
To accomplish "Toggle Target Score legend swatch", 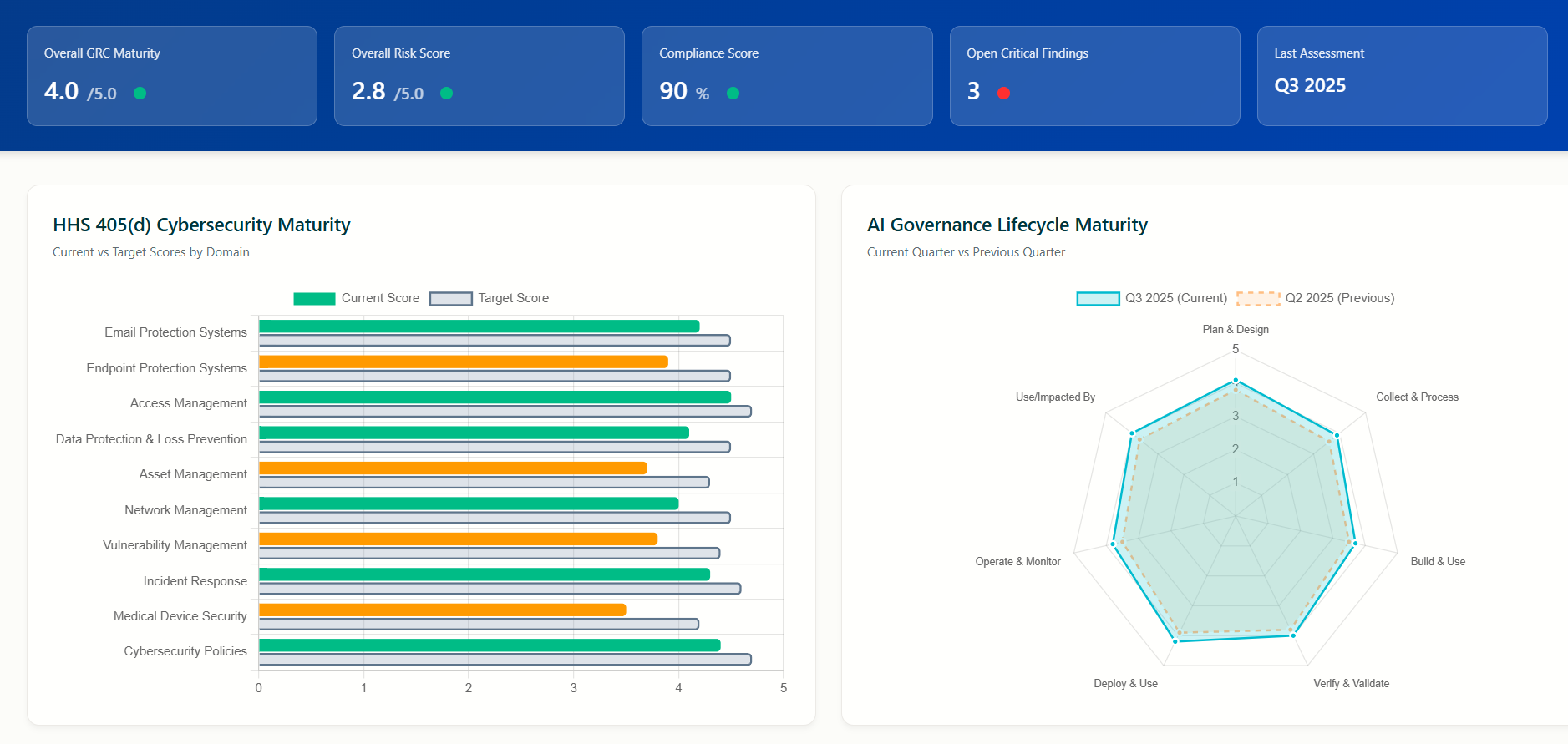I will [451, 299].
